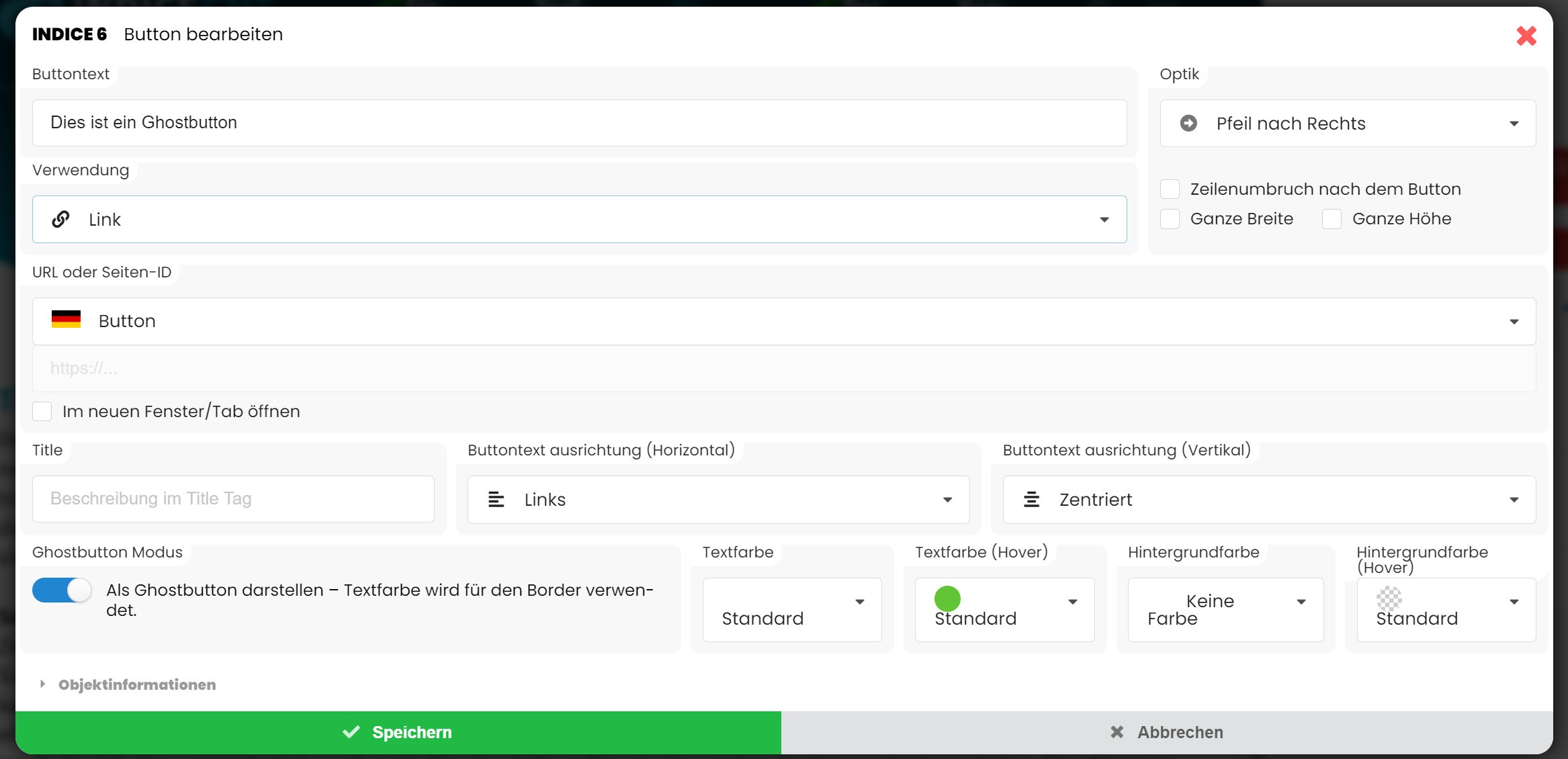Click the left-align icon beside Links
The height and width of the screenshot is (759, 1568).
point(496,499)
